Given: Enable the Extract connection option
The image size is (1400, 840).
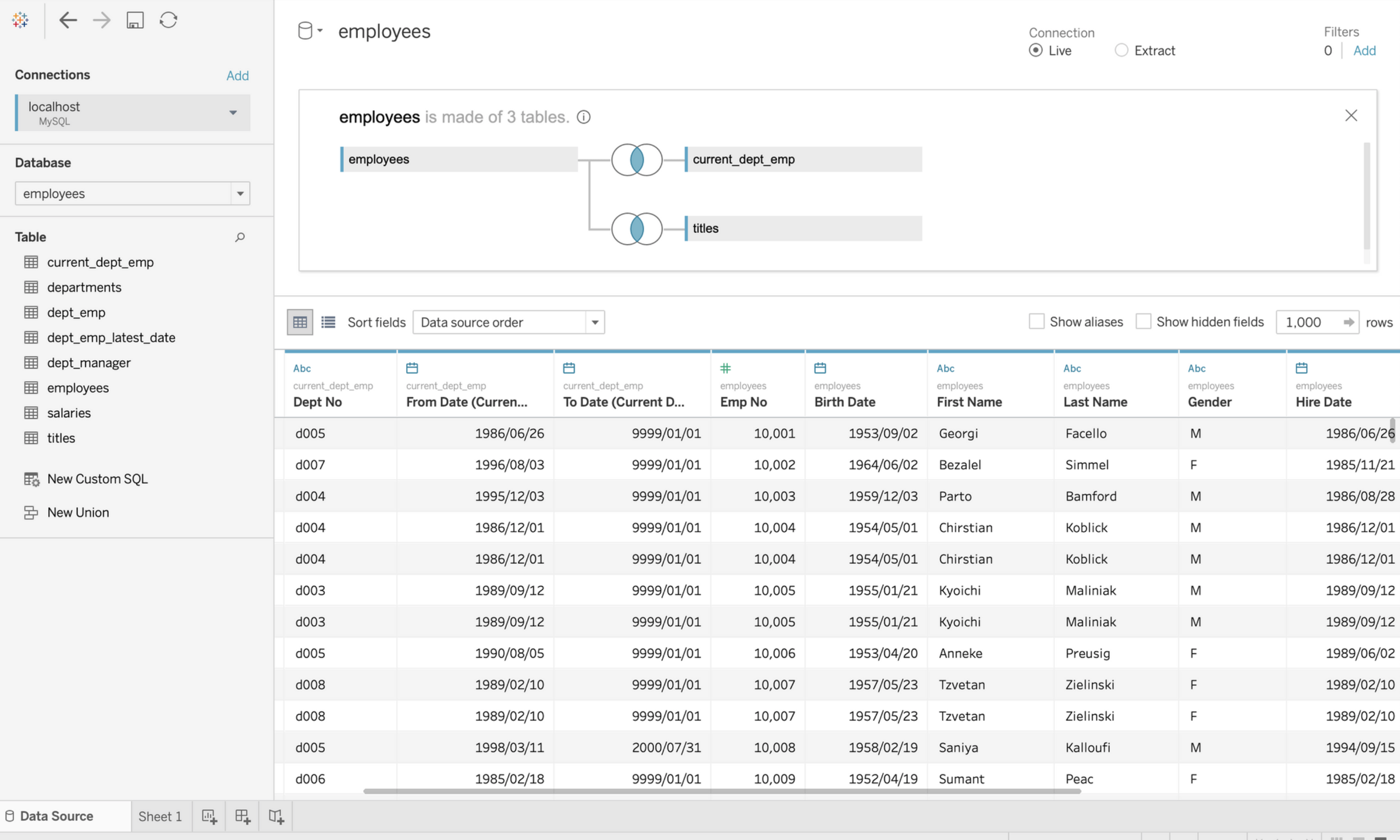Looking at the screenshot, I should coord(1121,50).
